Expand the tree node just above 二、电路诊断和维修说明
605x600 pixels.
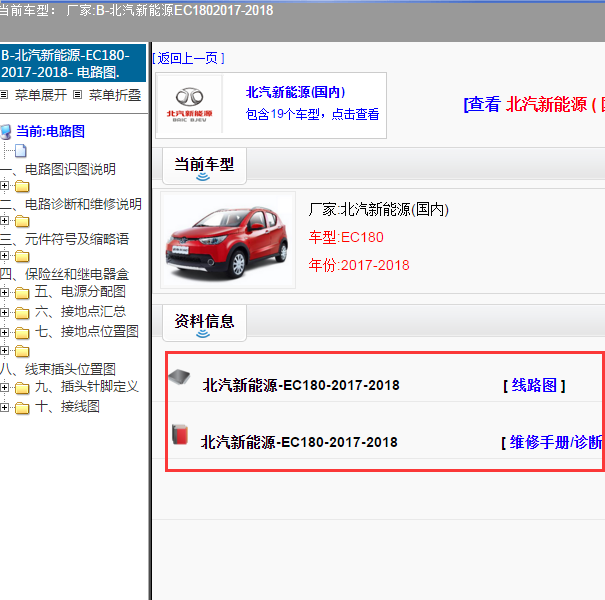(x=4, y=186)
